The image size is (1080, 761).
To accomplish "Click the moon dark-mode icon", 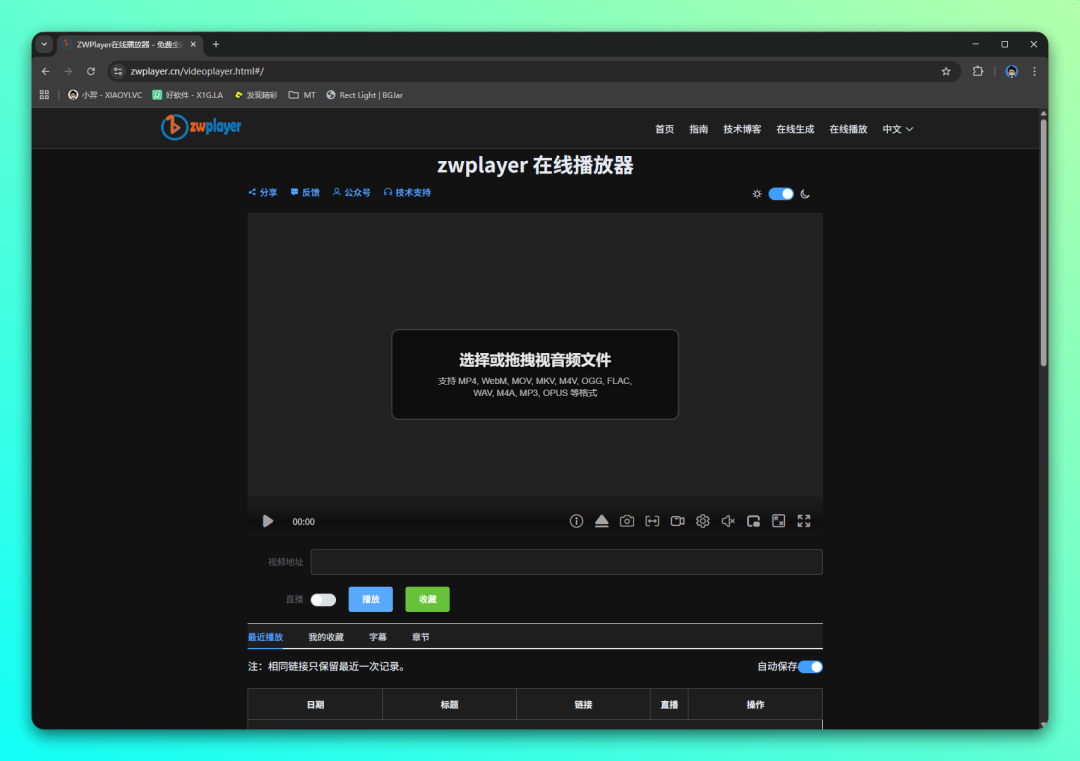I will click(x=805, y=194).
